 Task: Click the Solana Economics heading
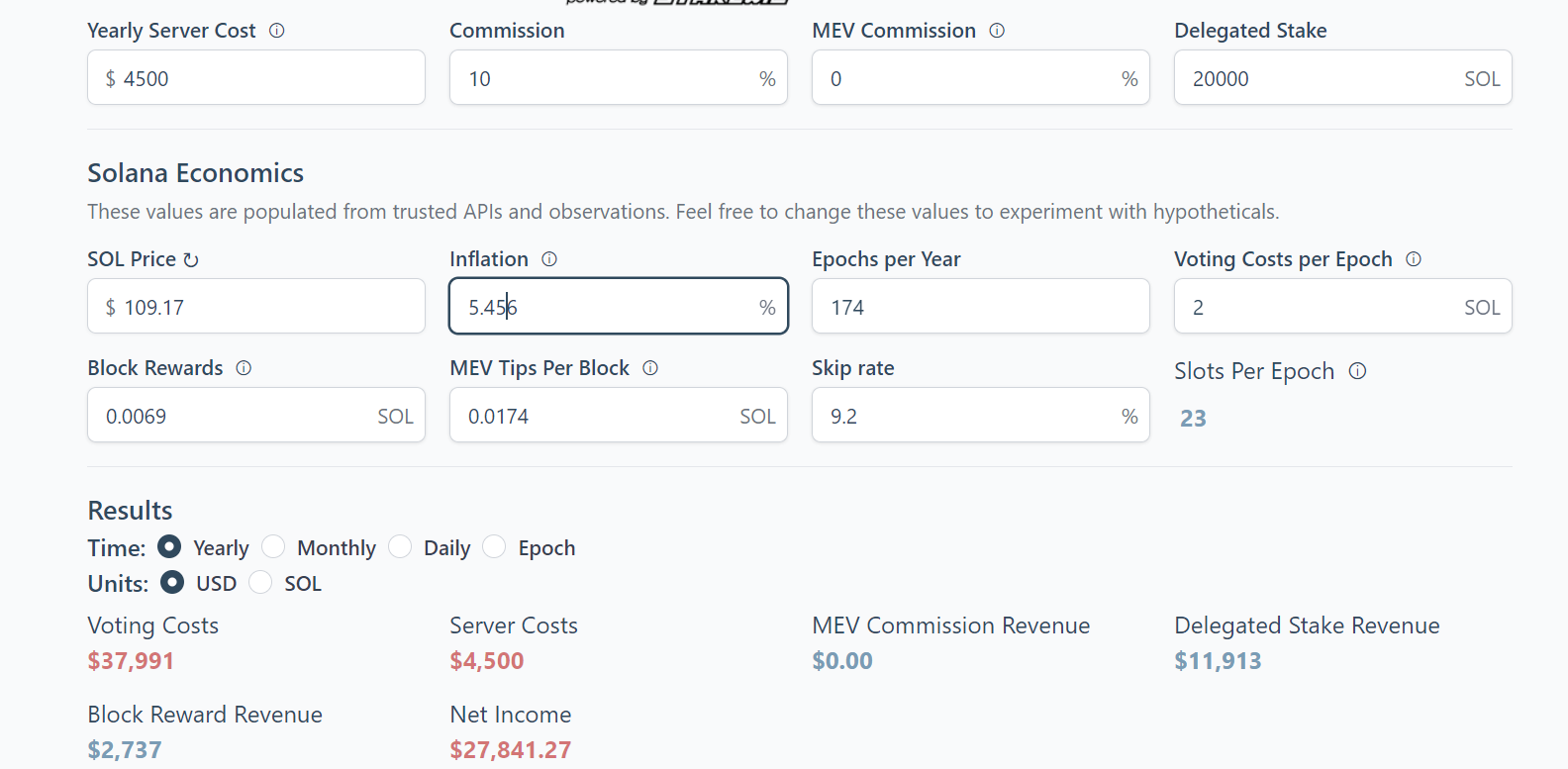(x=196, y=173)
